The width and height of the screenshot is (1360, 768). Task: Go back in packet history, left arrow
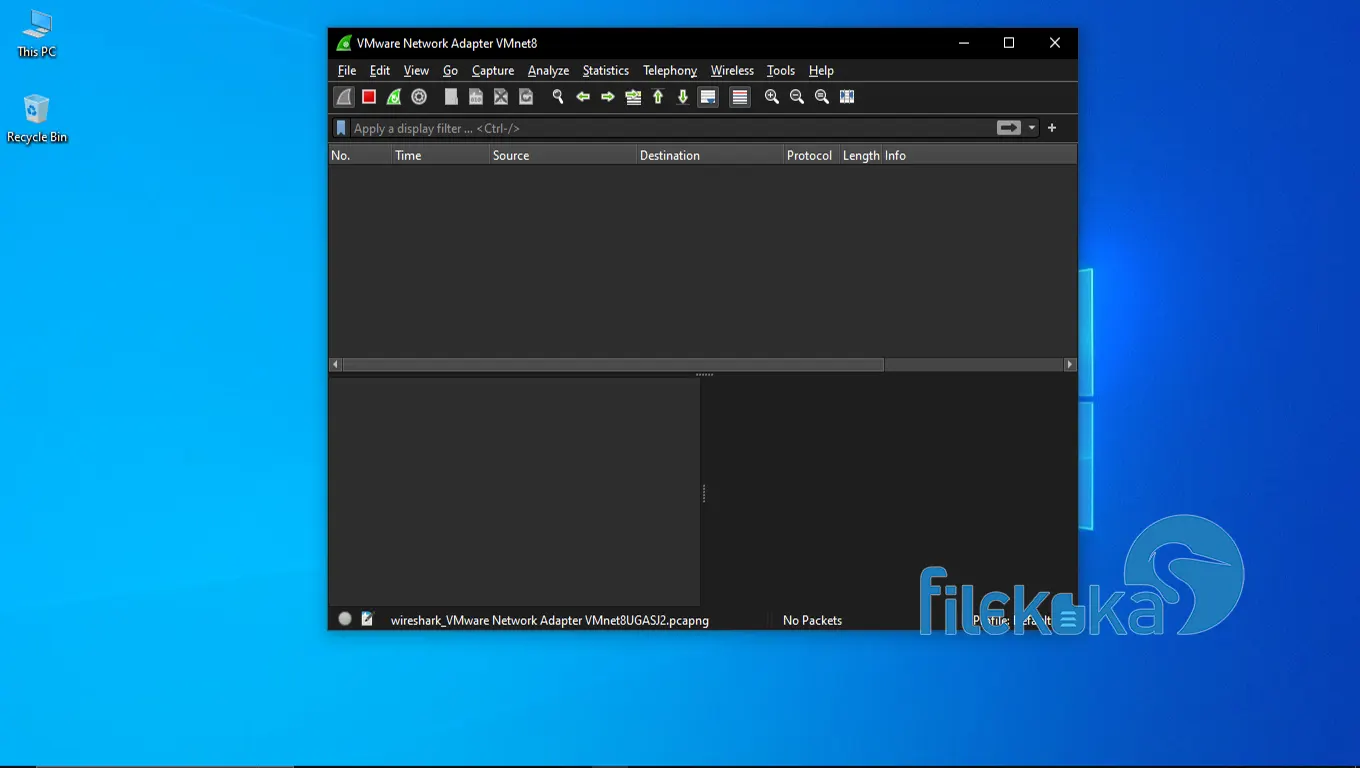click(583, 97)
